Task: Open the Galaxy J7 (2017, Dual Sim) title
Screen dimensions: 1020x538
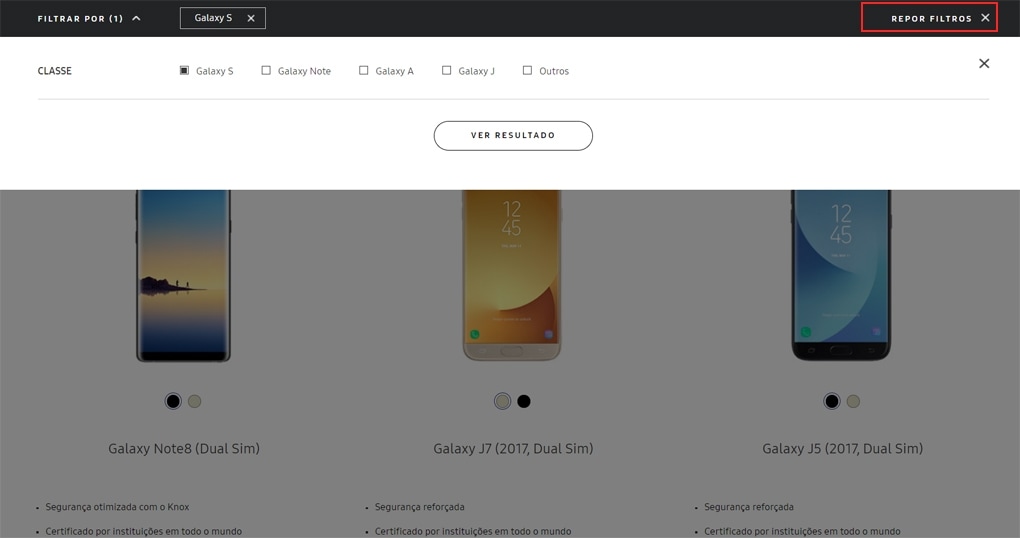Action: 513,448
